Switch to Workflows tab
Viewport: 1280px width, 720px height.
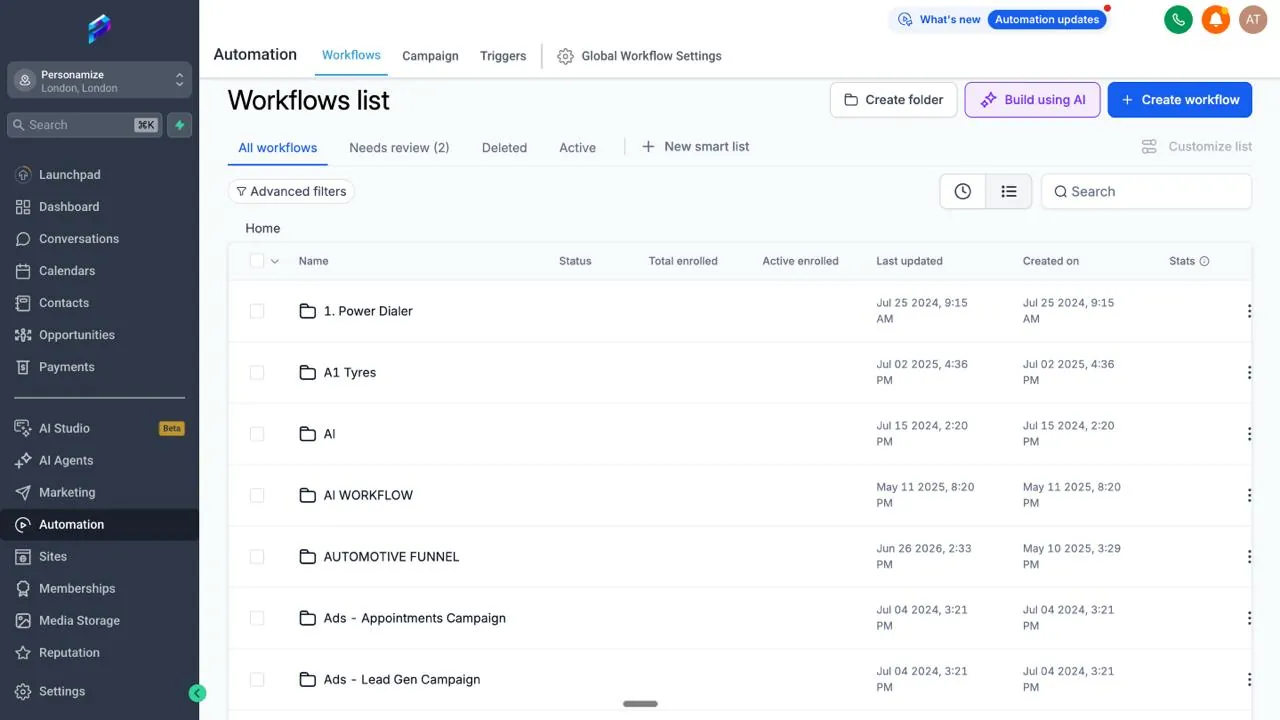click(351, 55)
